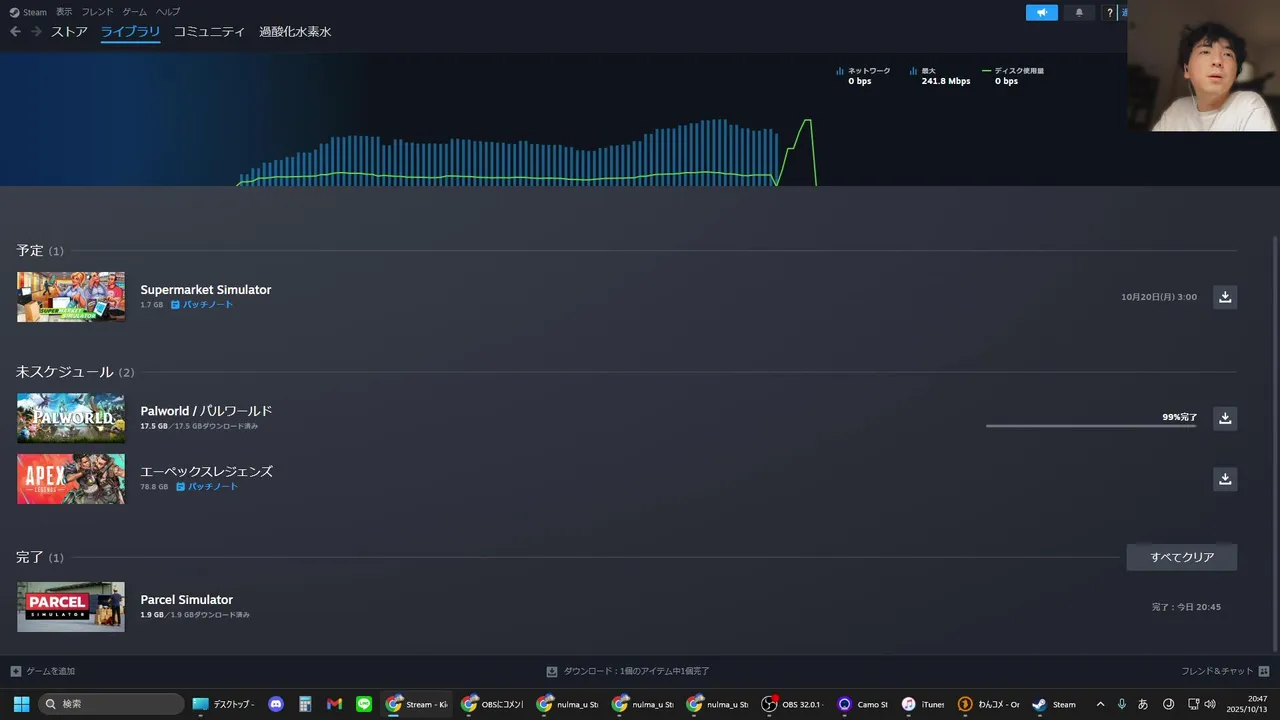The width and height of the screenshot is (1280, 720).
Task: Open LINE from the taskbar
Action: click(364, 704)
